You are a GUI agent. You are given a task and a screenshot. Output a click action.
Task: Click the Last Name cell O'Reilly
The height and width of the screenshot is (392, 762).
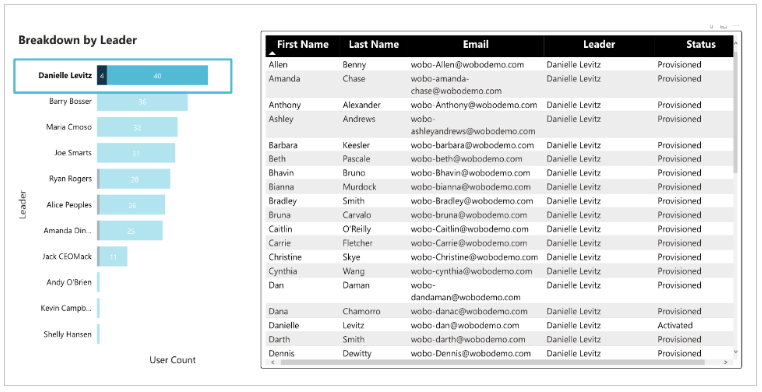(x=357, y=229)
